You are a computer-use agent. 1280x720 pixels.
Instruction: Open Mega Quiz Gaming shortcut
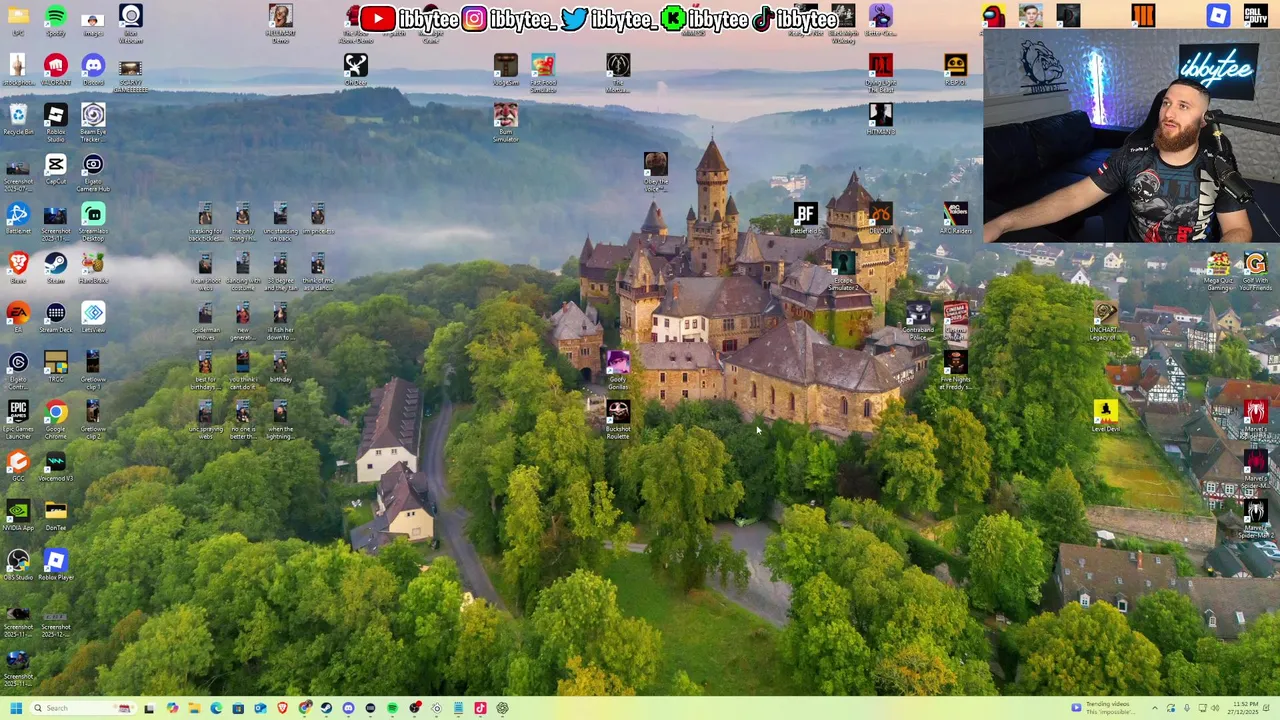1218,271
